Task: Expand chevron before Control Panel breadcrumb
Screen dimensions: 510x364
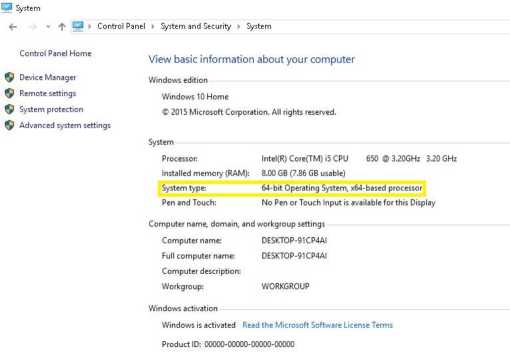Action: coord(89,26)
